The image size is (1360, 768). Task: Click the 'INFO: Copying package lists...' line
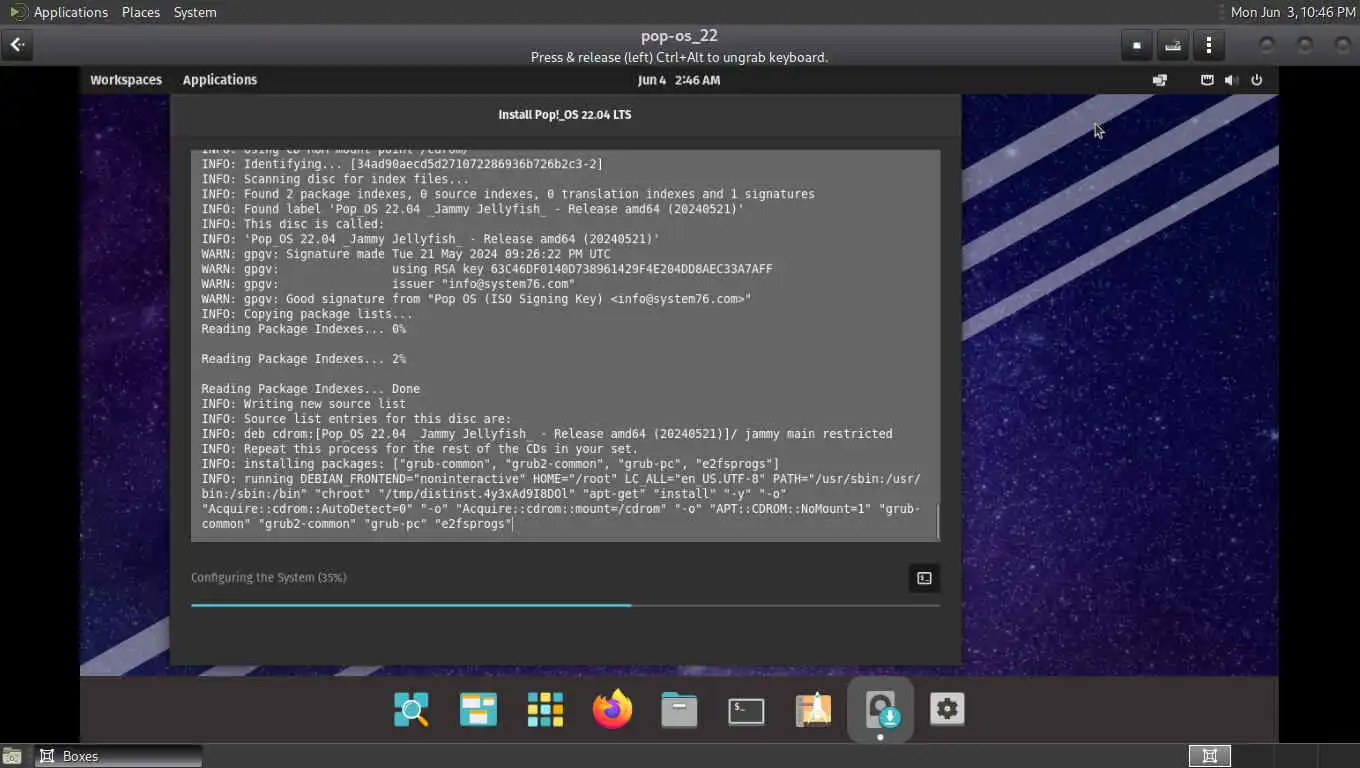pyautogui.click(x=307, y=314)
